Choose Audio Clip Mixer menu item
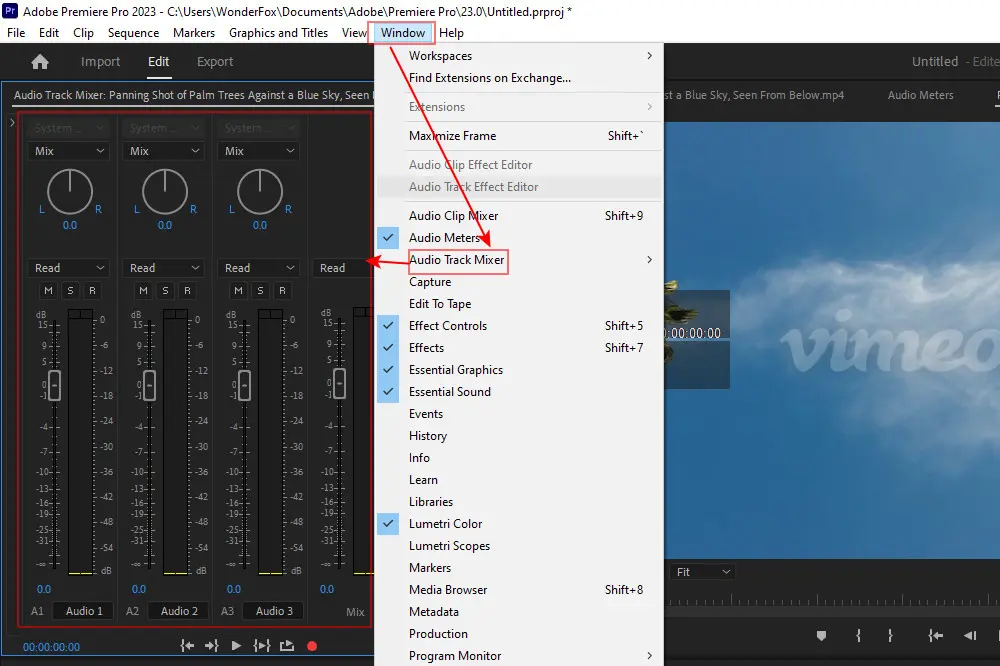This screenshot has width=1000, height=666. tap(519, 216)
